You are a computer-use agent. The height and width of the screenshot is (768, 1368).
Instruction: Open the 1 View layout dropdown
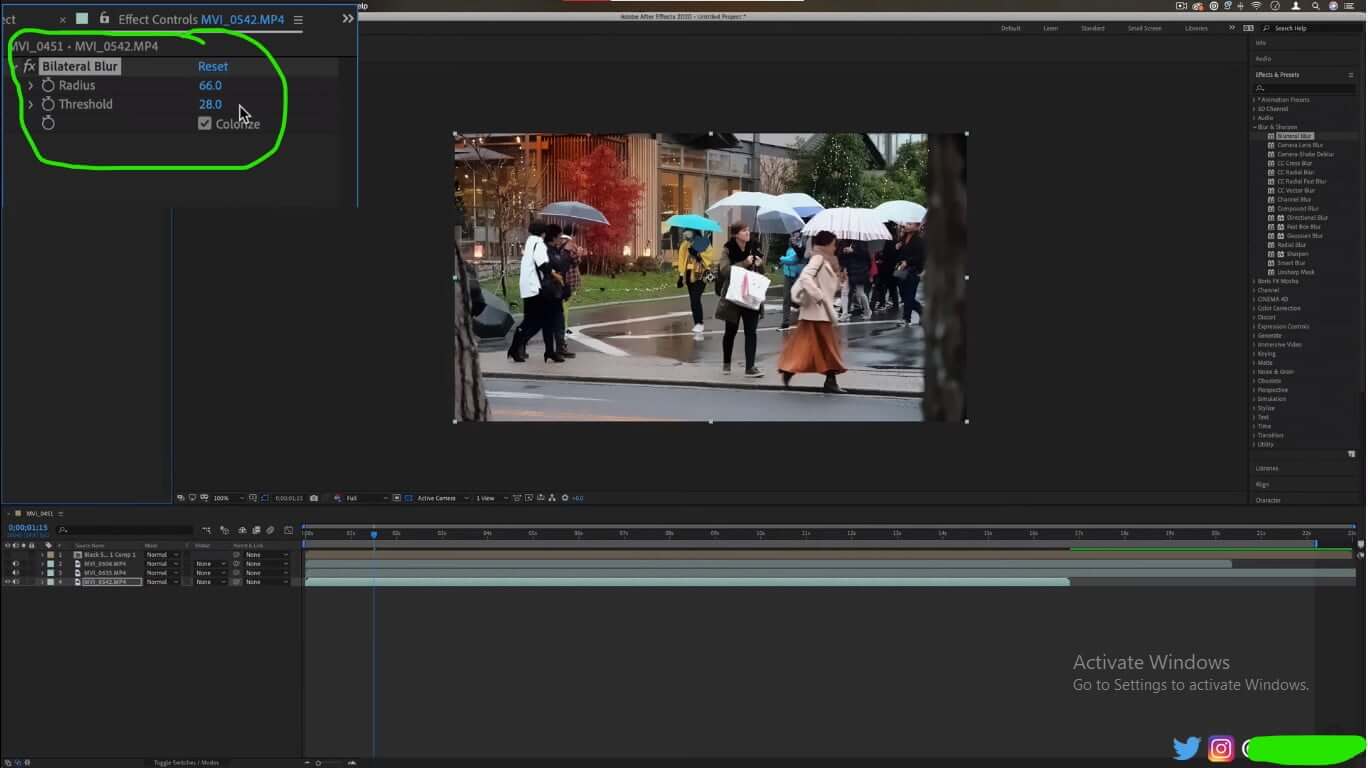click(490, 498)
